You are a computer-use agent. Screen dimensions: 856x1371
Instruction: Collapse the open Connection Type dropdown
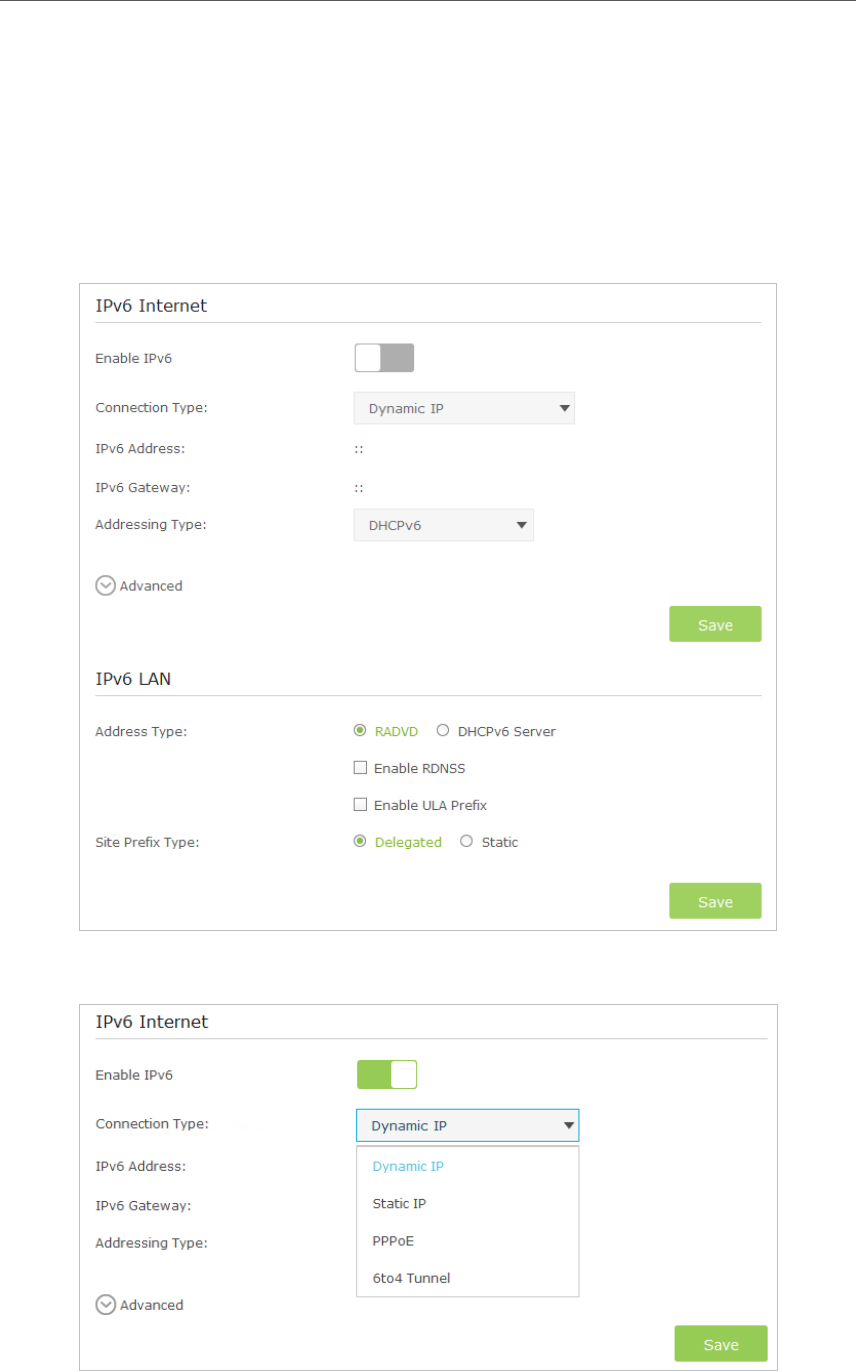coord(468,1125)
